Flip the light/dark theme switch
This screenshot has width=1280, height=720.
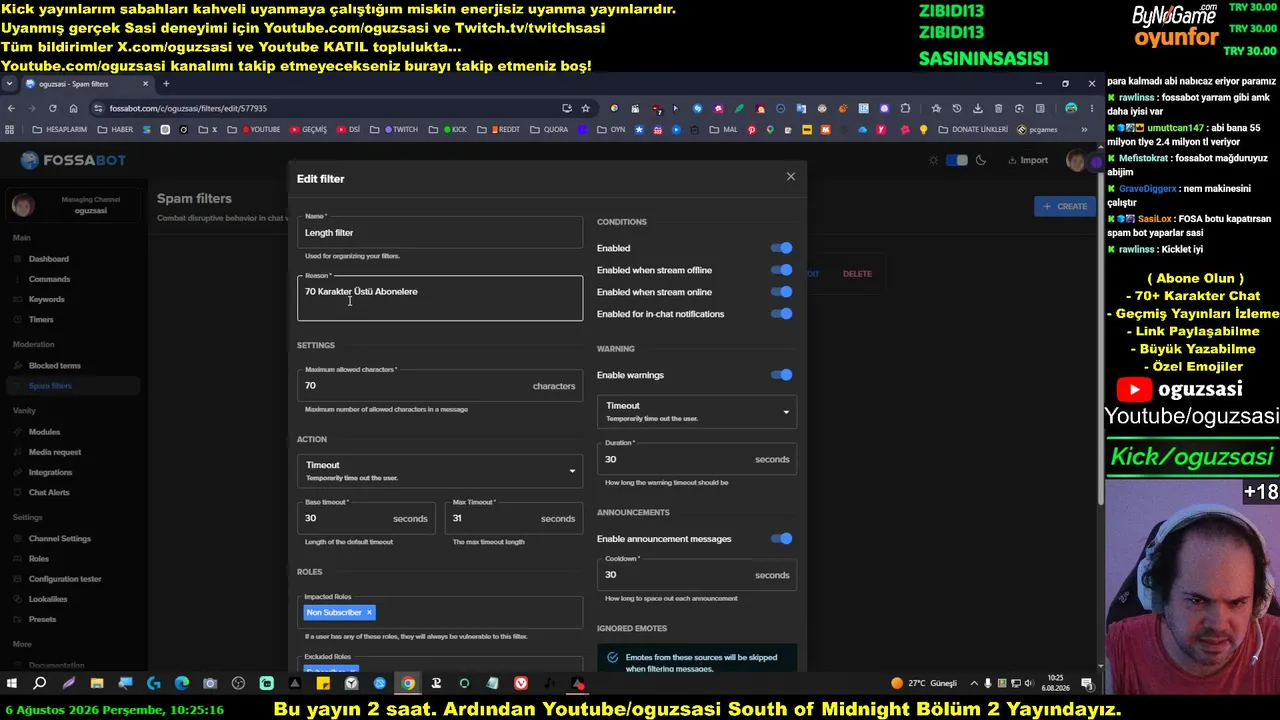957,160
